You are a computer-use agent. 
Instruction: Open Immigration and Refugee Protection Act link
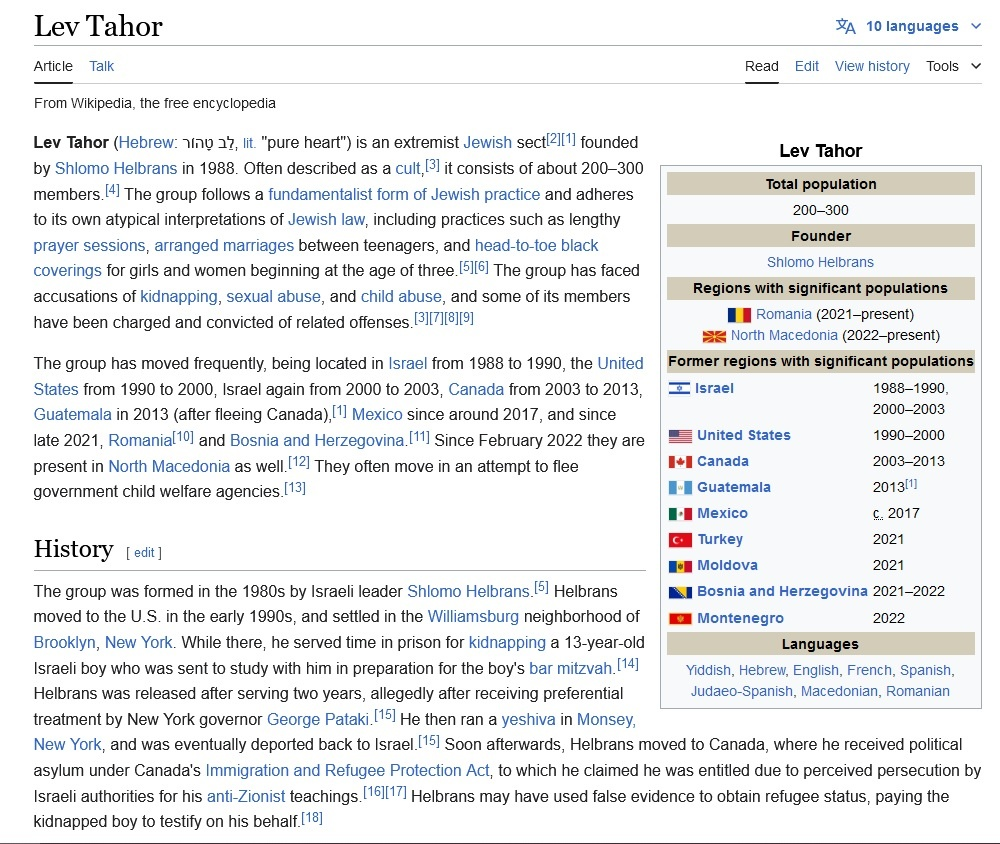tap(347, 771)
